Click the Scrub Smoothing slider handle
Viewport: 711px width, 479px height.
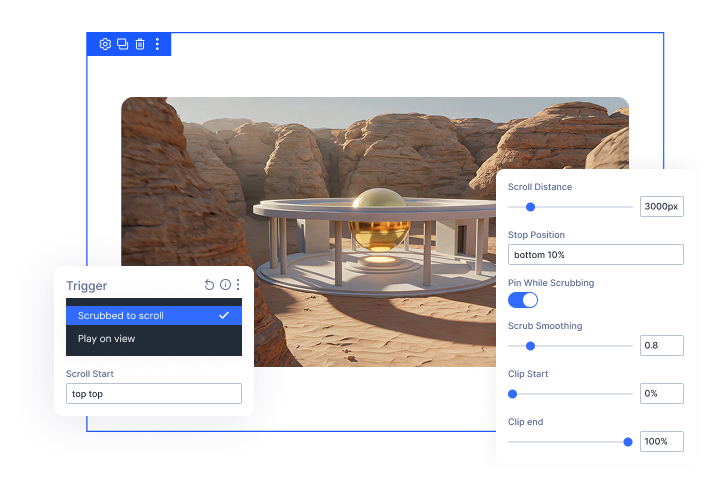530,346
